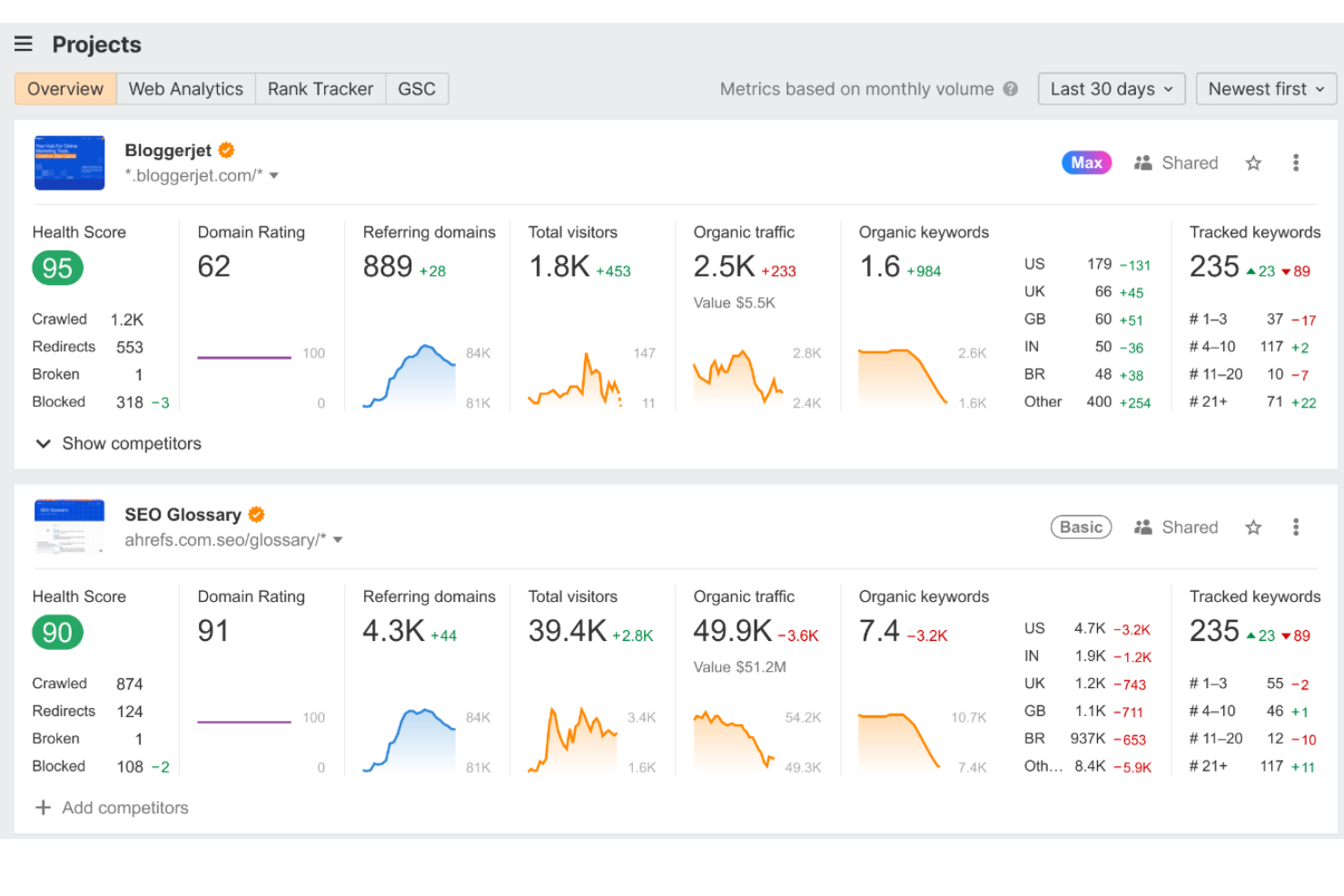Click Bloggerjet Organic keywords value 1.6
Viewport: 1344px width, 896px height.
[x=880, y=267]
